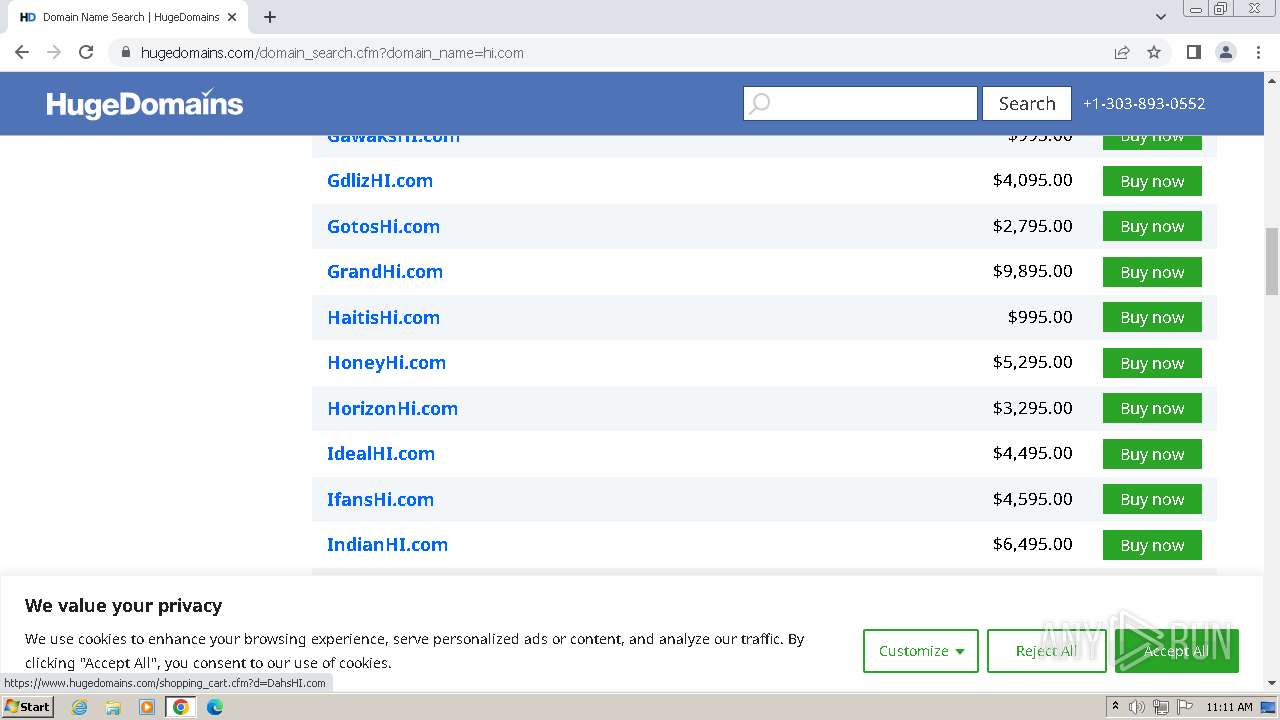
Task: Open the Windows Start menu
Action: (28, 706)
